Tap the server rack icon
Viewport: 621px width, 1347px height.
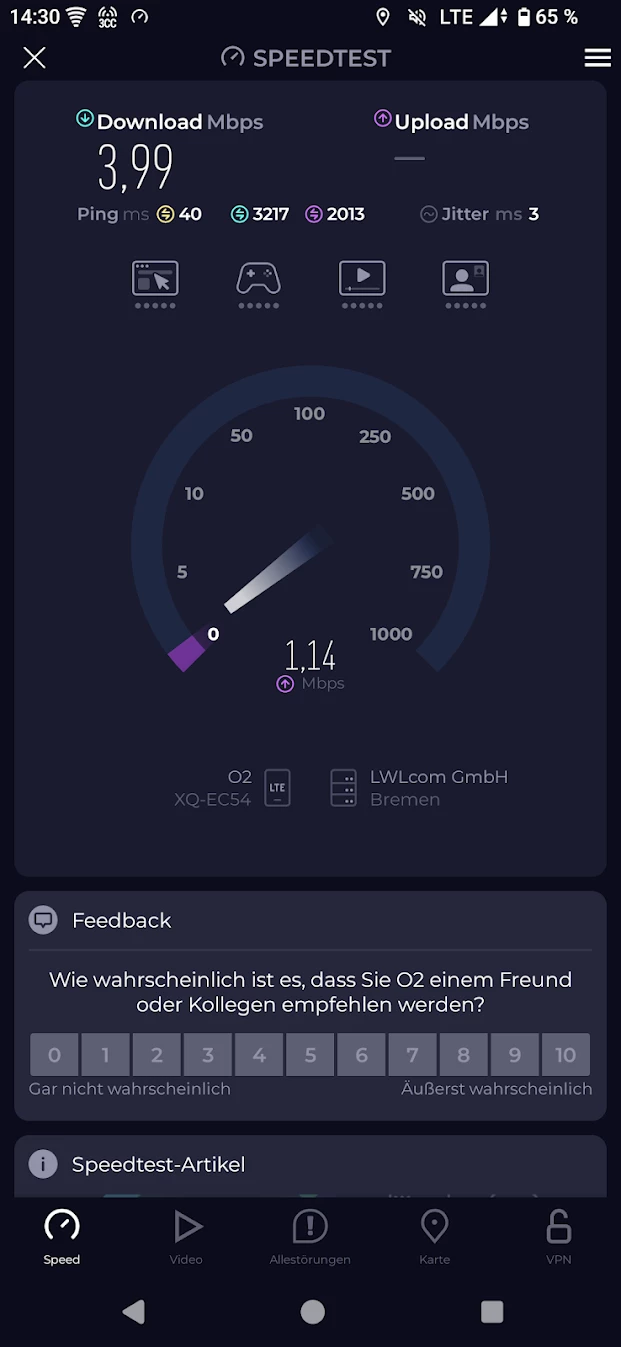[343, 788]
